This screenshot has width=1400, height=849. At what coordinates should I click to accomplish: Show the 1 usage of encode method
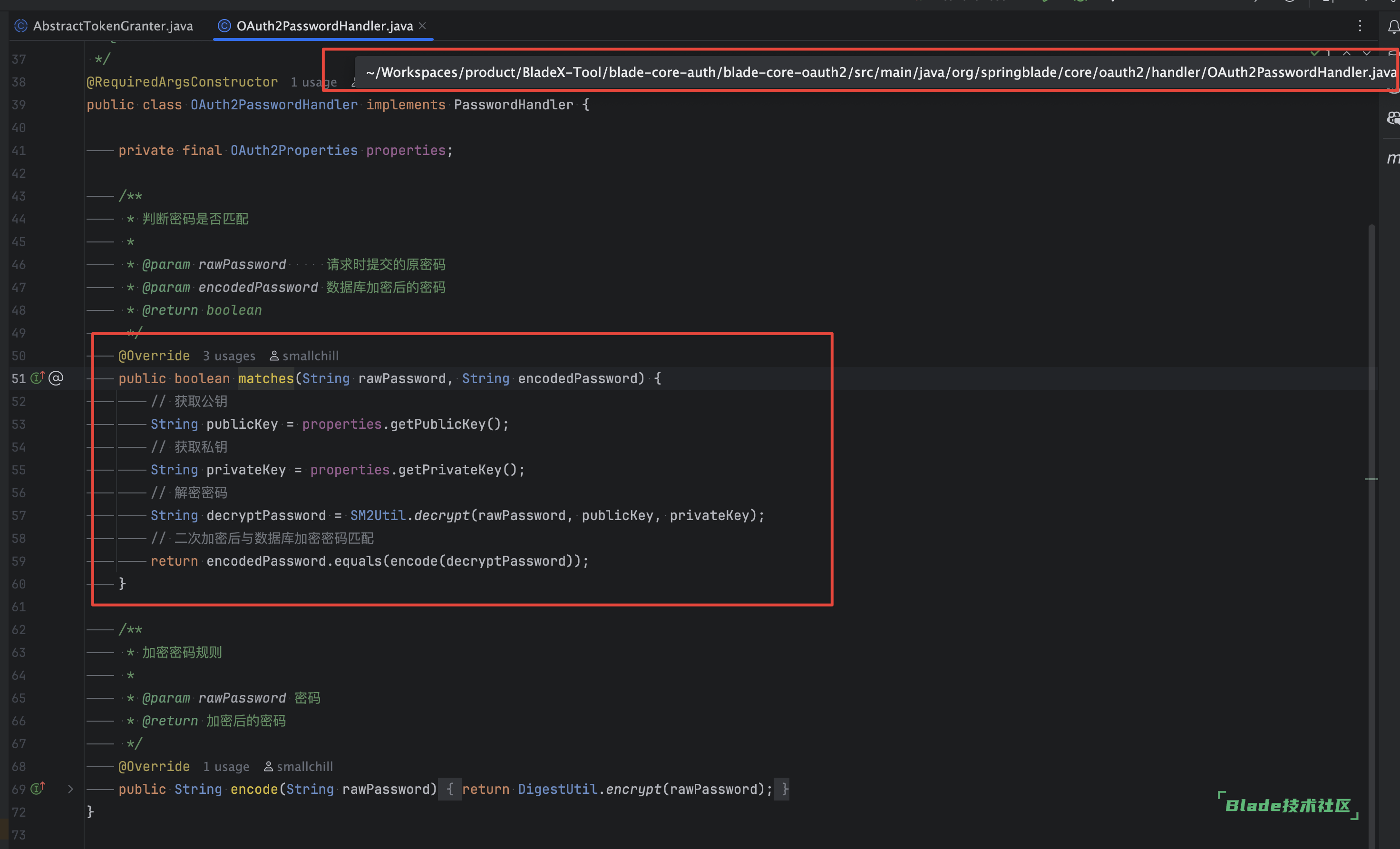226,767
